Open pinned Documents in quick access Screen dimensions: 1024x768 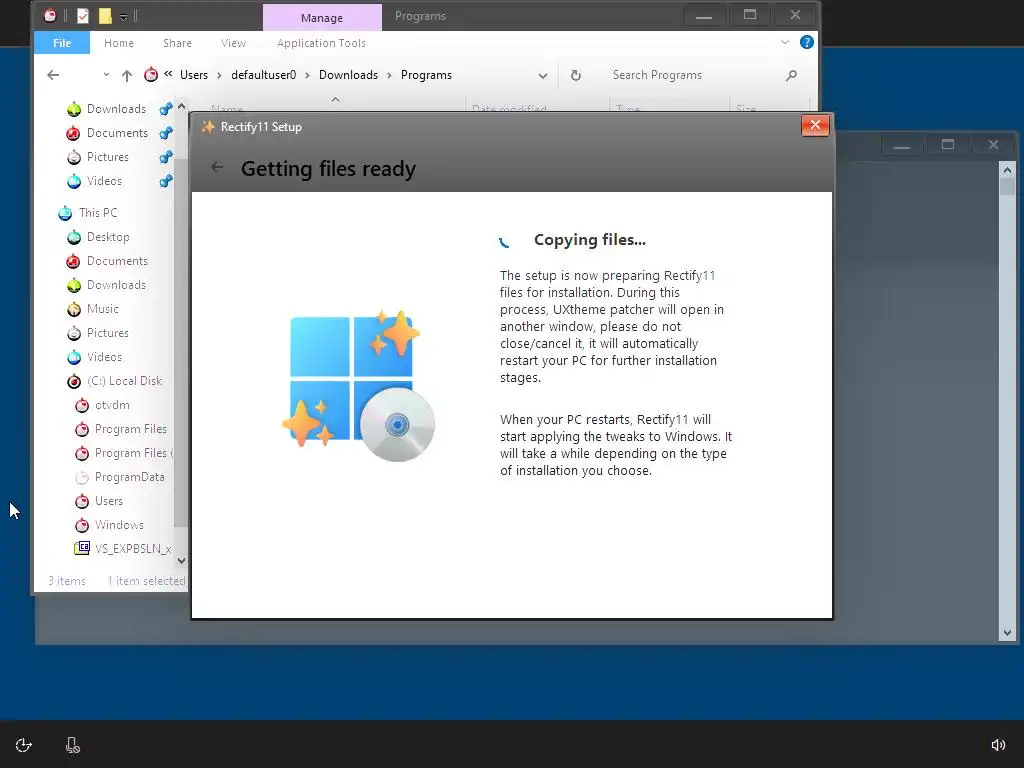(x=117, y=133)
